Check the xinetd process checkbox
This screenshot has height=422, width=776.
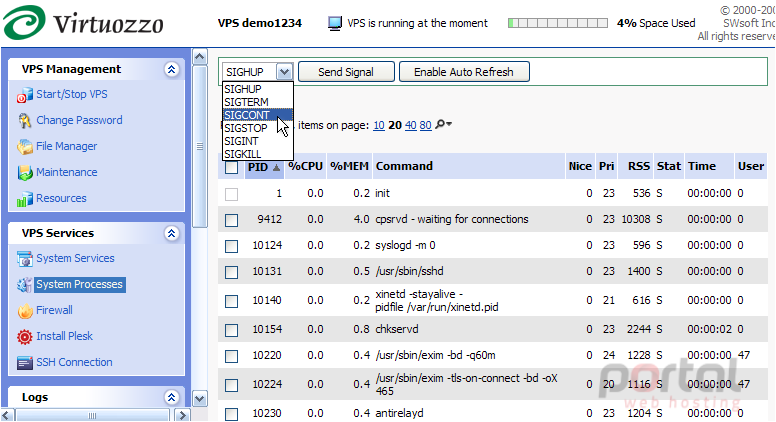tap(231, 301)
